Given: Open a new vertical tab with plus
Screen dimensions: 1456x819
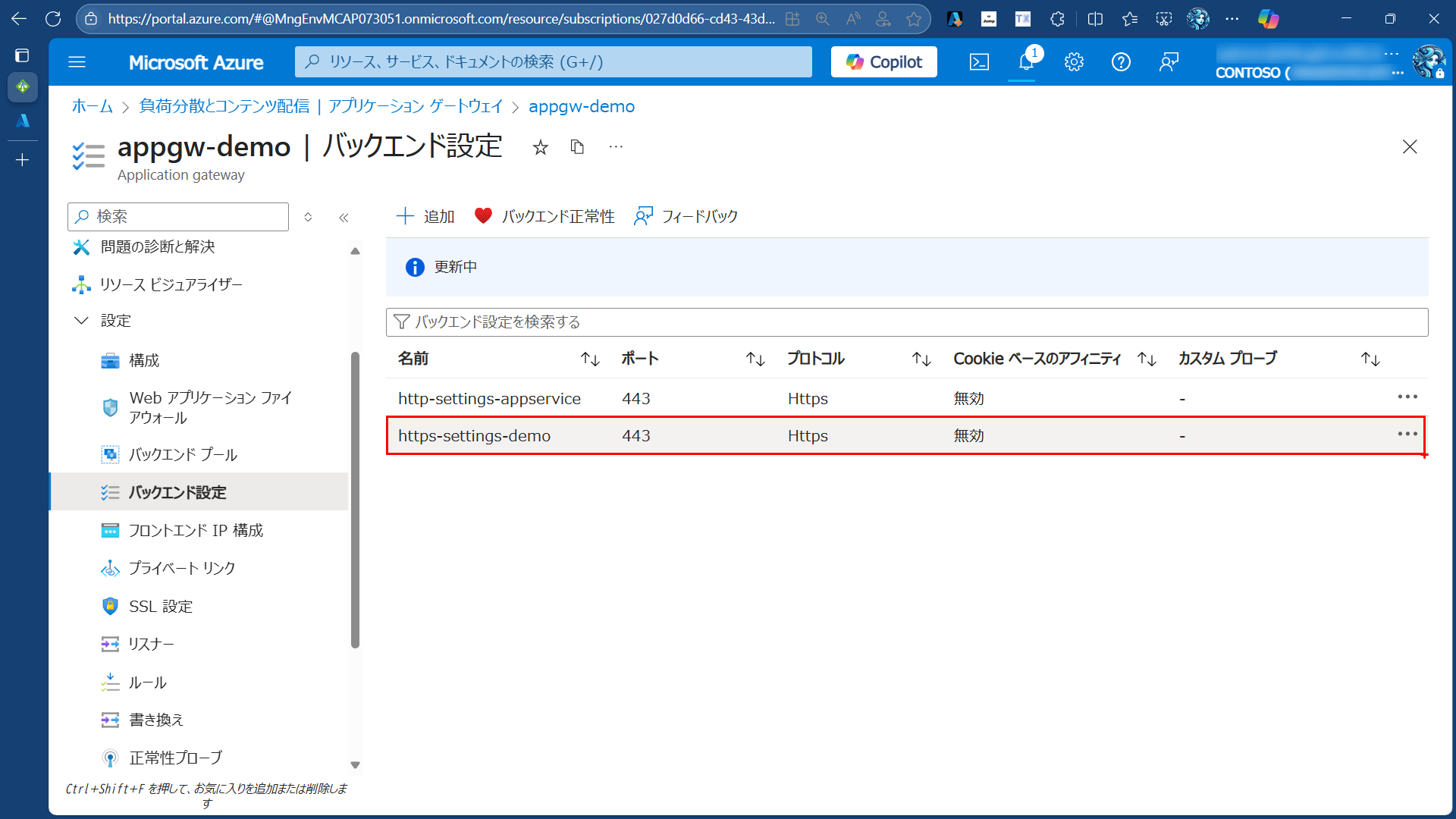Looking at the screenshot, I should [x=22, y=160].
